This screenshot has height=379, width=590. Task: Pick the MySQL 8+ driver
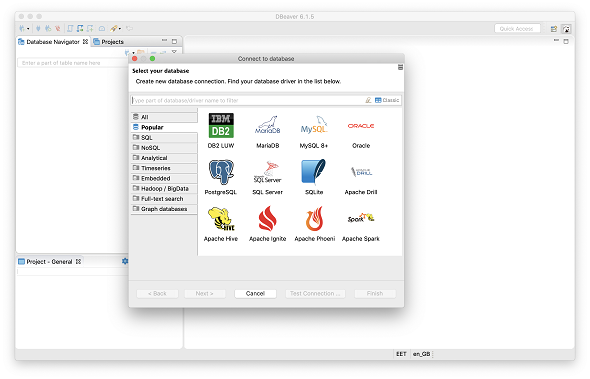coord(314,131)
